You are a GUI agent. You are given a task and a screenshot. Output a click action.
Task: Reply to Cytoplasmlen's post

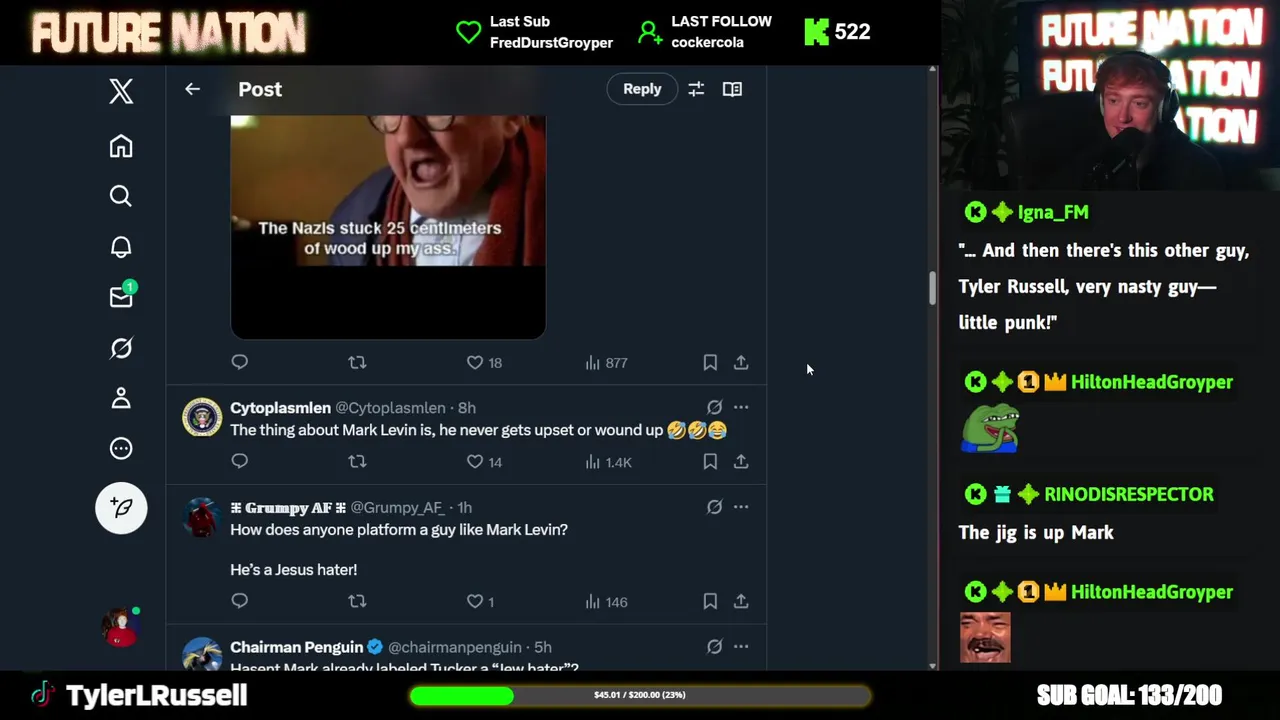[x=240, y=461]
